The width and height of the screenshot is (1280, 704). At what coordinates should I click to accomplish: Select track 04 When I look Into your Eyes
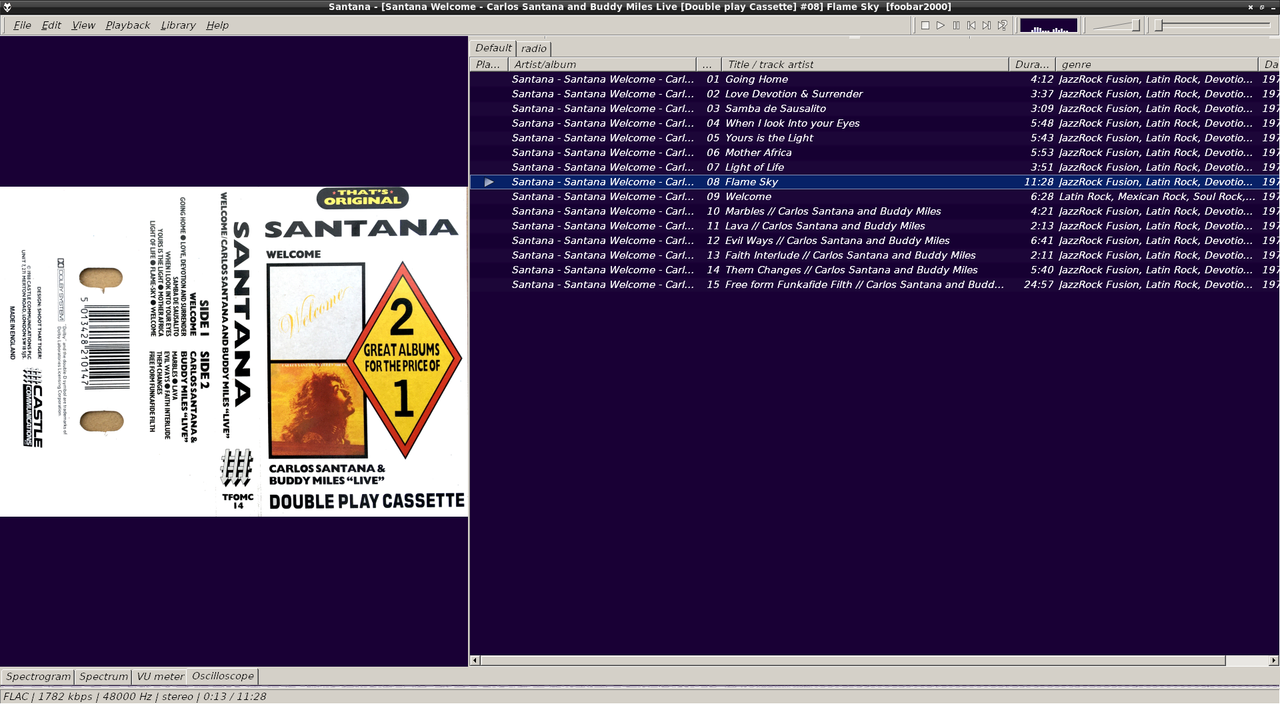pos(874,123)
